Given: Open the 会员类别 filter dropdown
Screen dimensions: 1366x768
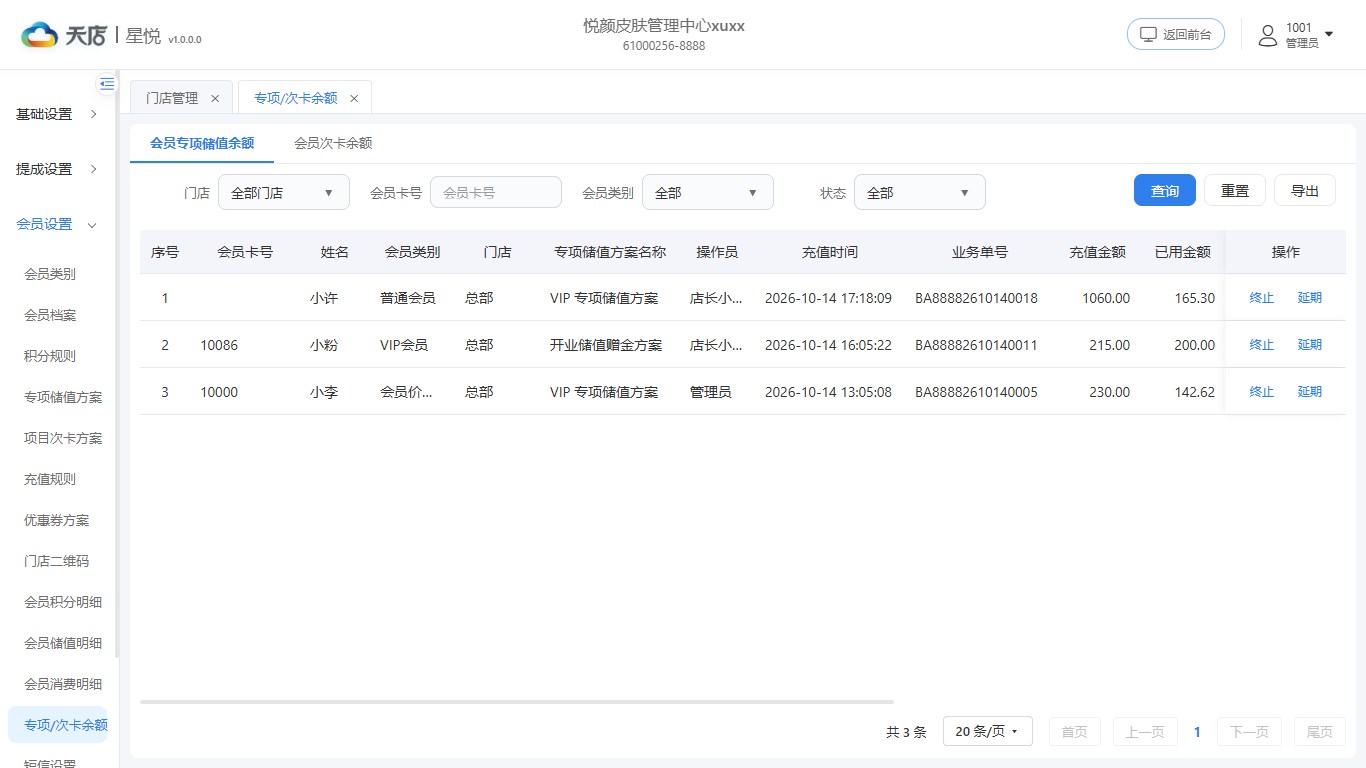Looking at the screenshot, I should (708, 193).
